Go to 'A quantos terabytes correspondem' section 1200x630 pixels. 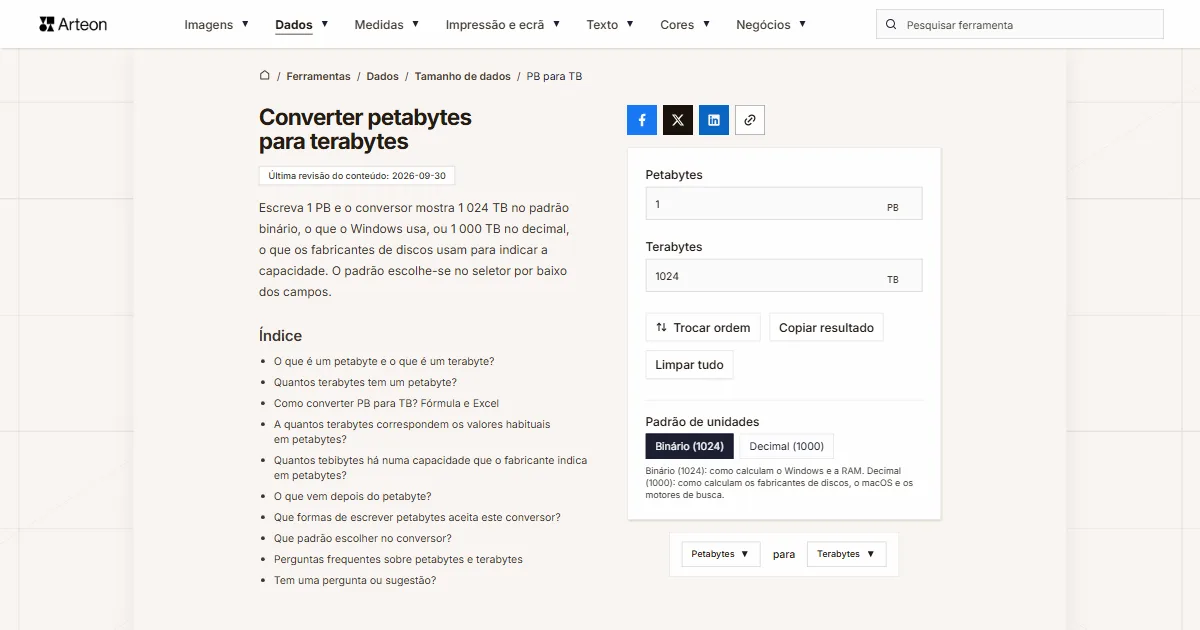(412, 432)
